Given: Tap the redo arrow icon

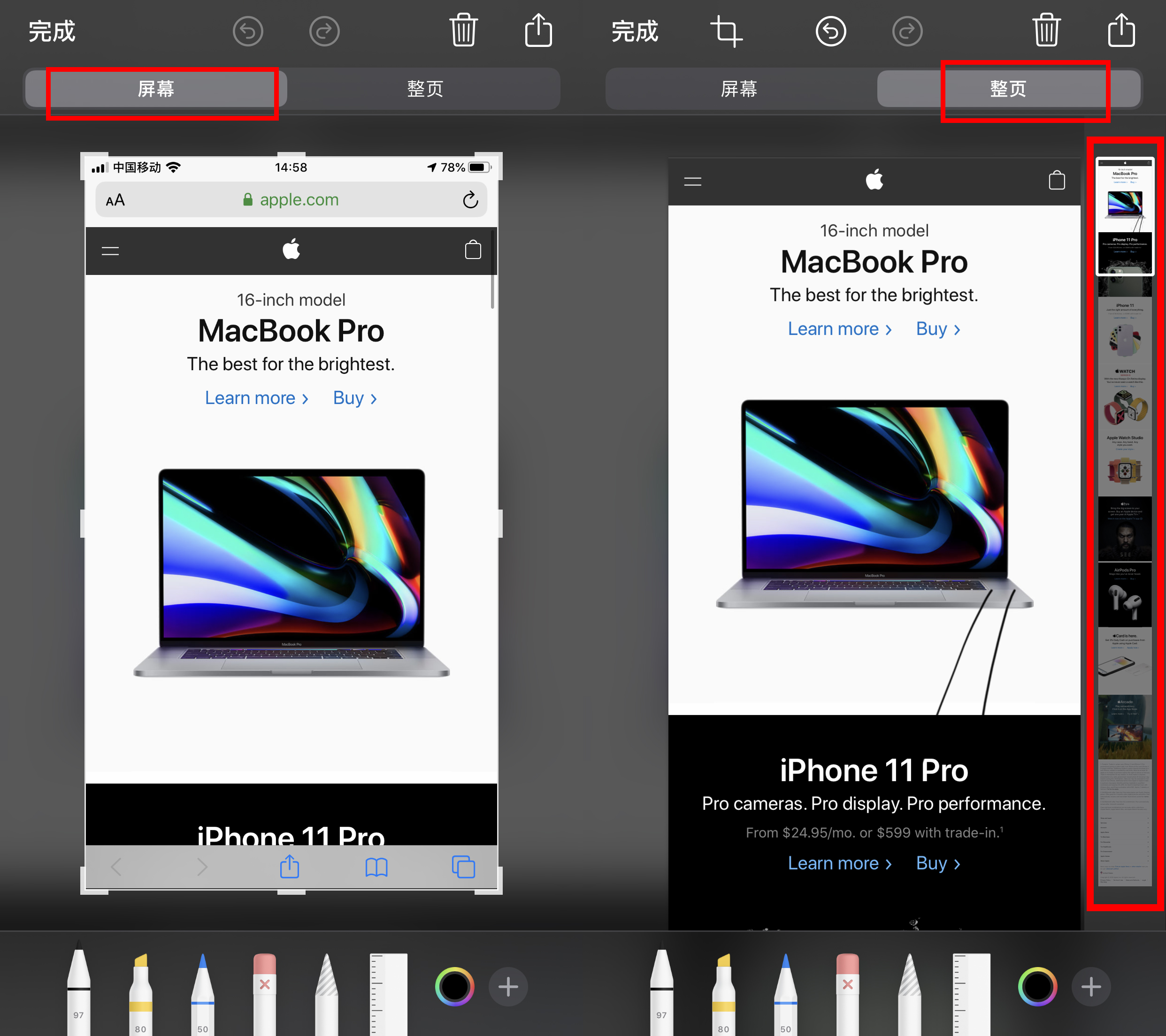Looking at the screenshot, I should (324, 31).
